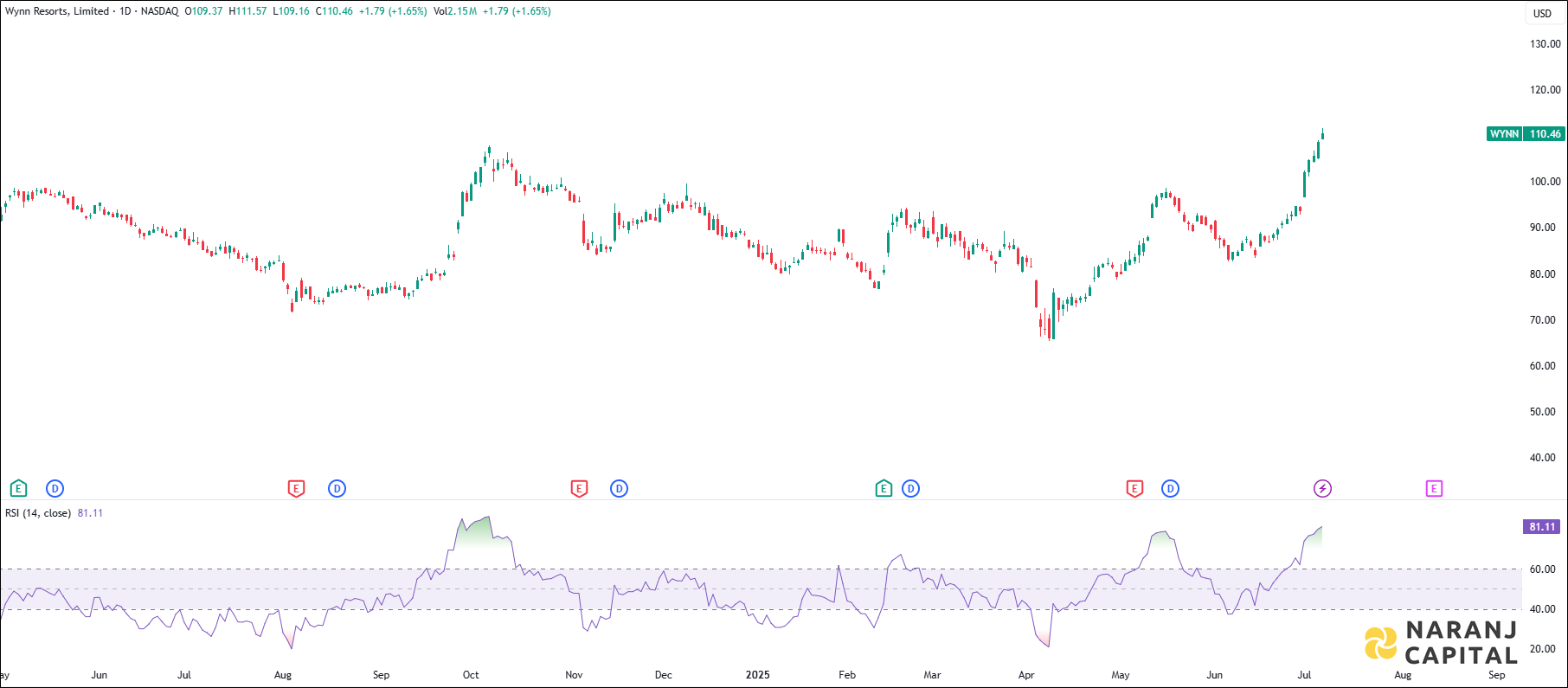Select the RSI (14, close) indicator legend
The image size is (1568, 688).
point(38,513)
